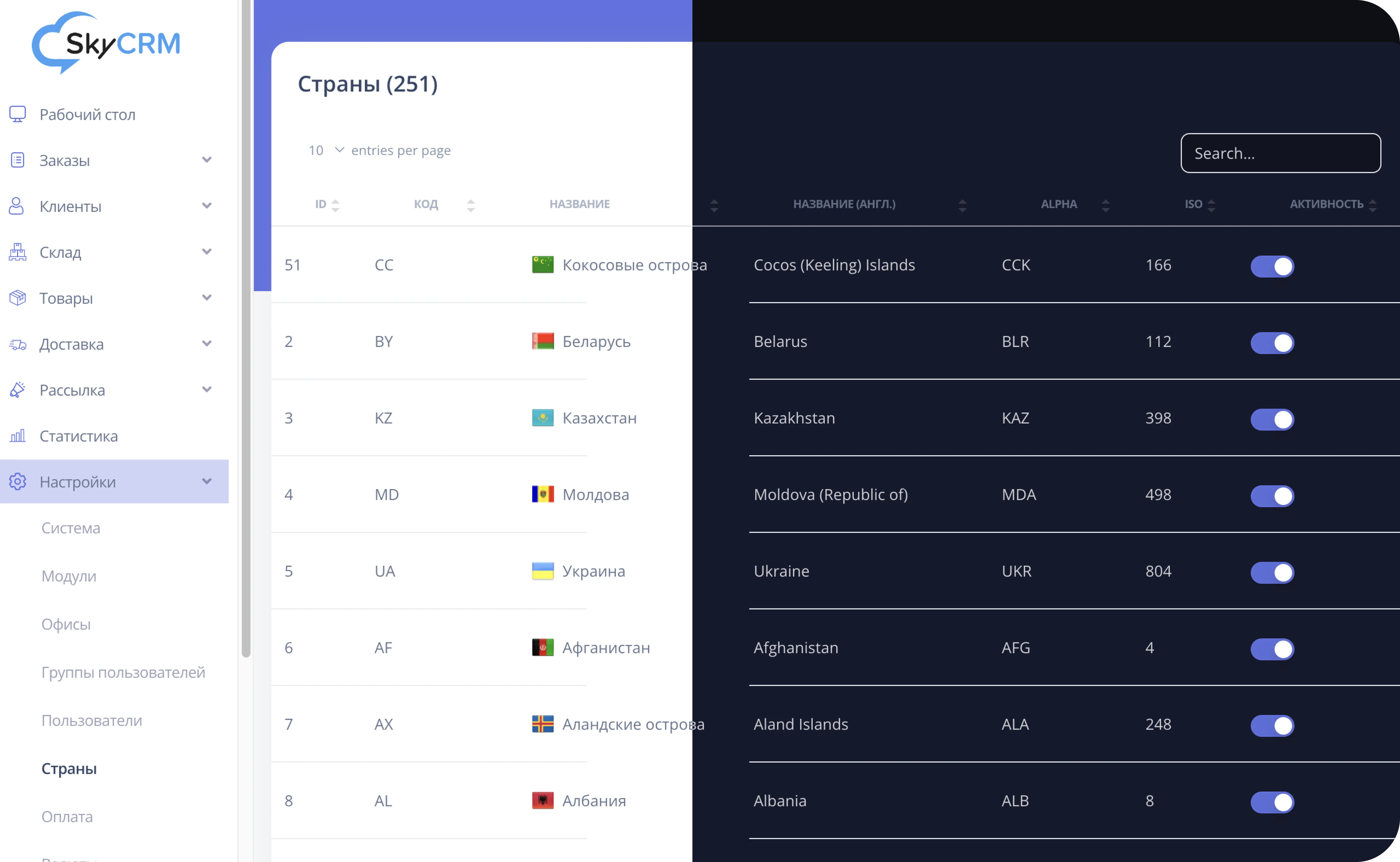This screenshot has height=862, width=1400.
Task: Click the Страны (251) heading
Action: [x=368, y=84]
